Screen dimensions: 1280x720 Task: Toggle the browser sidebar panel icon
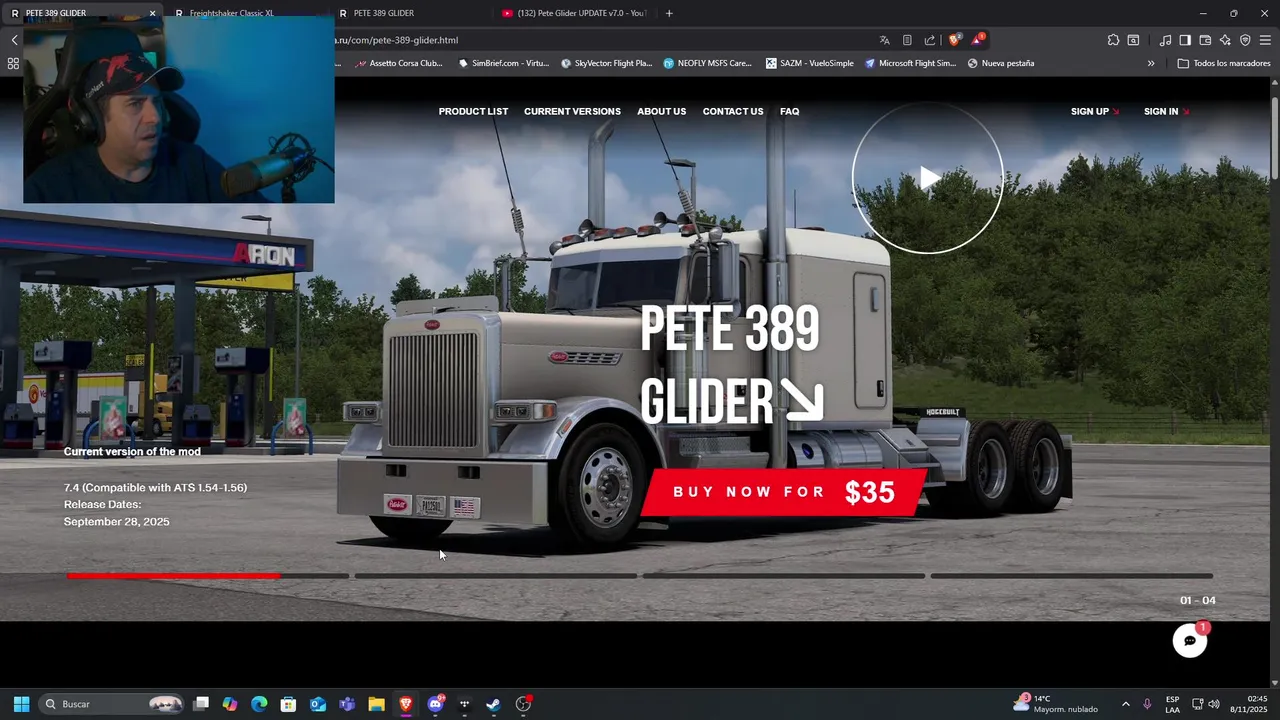1185,40
